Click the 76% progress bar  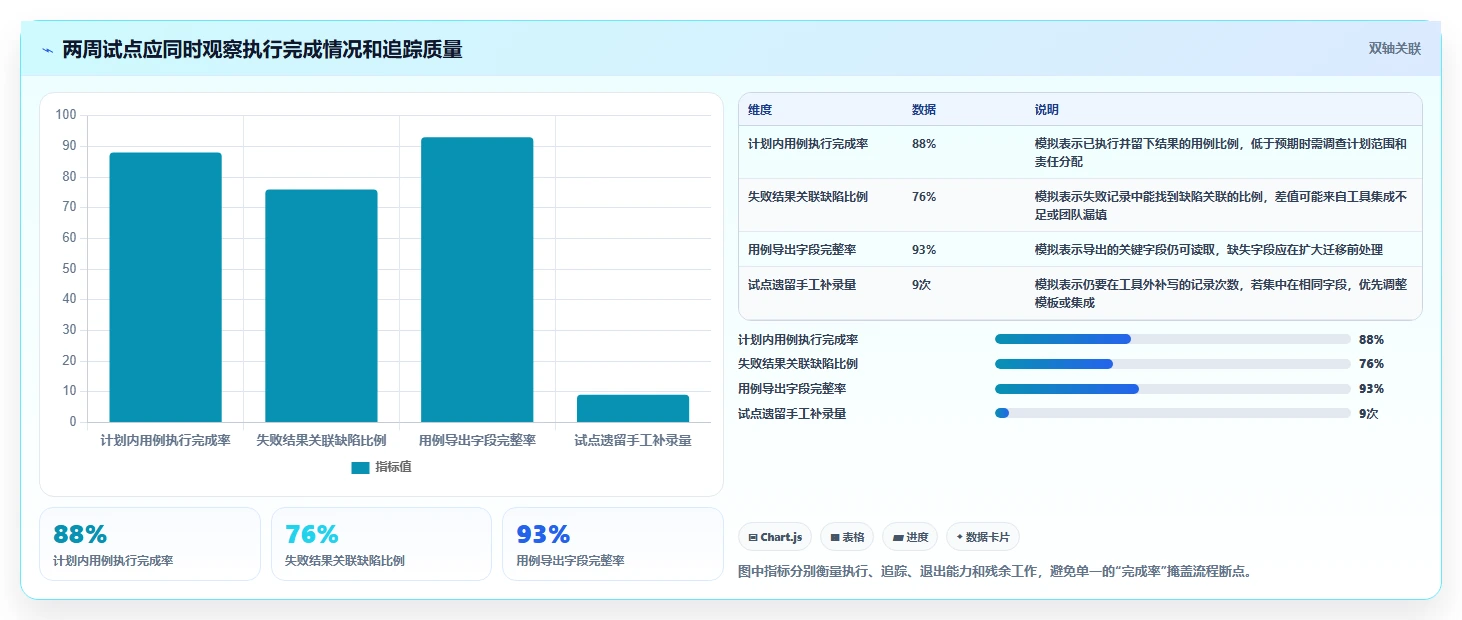coord(1173,364)
